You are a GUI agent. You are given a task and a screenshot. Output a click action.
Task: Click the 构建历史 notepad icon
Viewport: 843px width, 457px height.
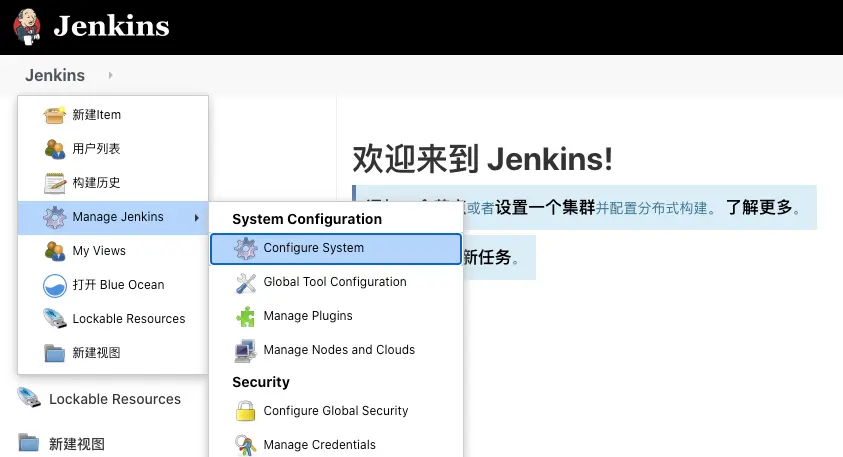[55, 183]
